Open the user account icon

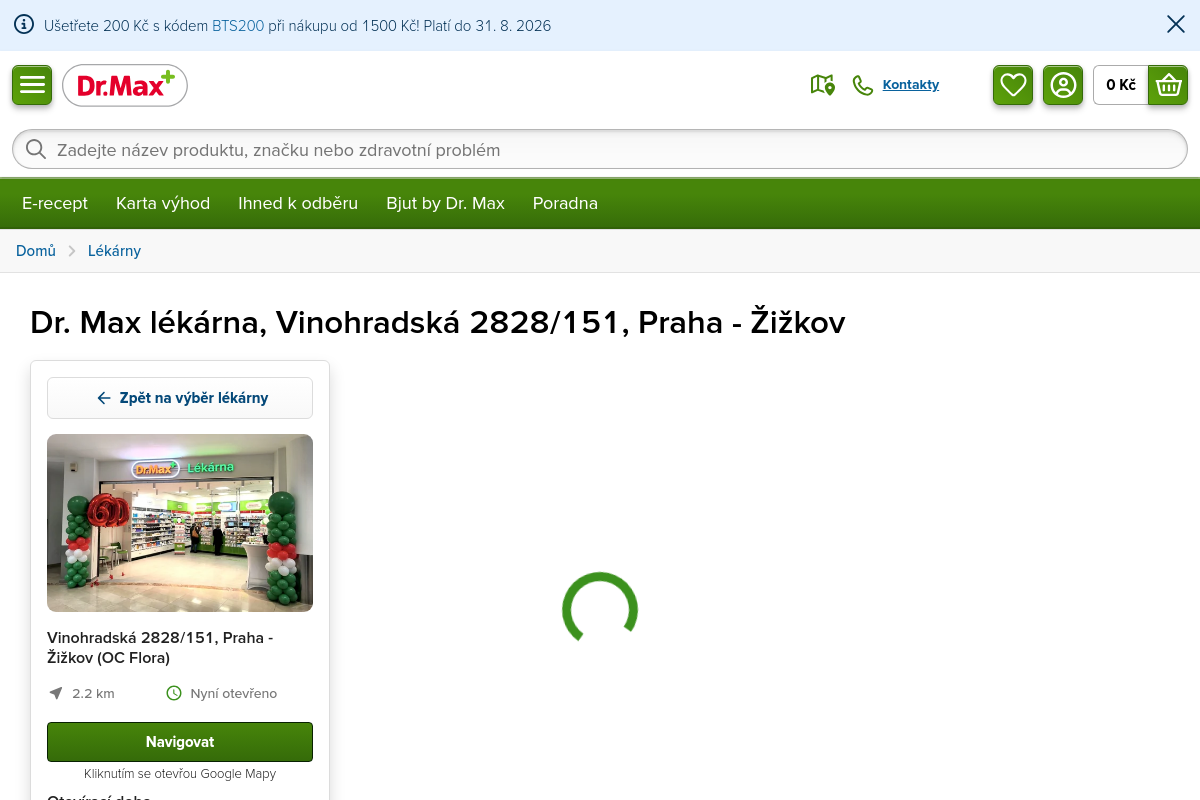click(x=1063, y=85)
